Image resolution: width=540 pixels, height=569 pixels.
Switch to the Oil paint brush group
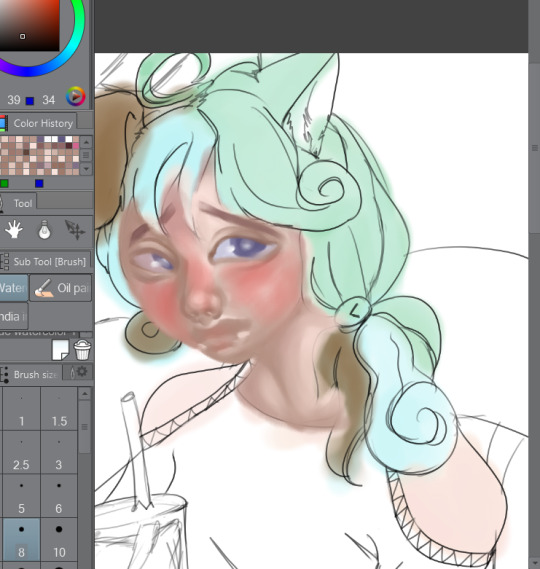[61, 288]
